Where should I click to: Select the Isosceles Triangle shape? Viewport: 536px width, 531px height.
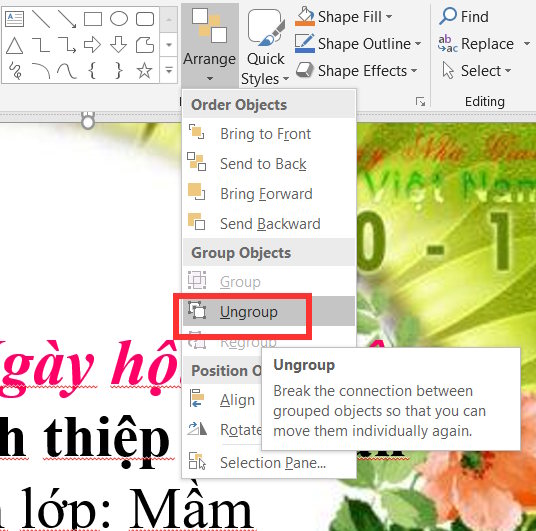coord(15,45)
